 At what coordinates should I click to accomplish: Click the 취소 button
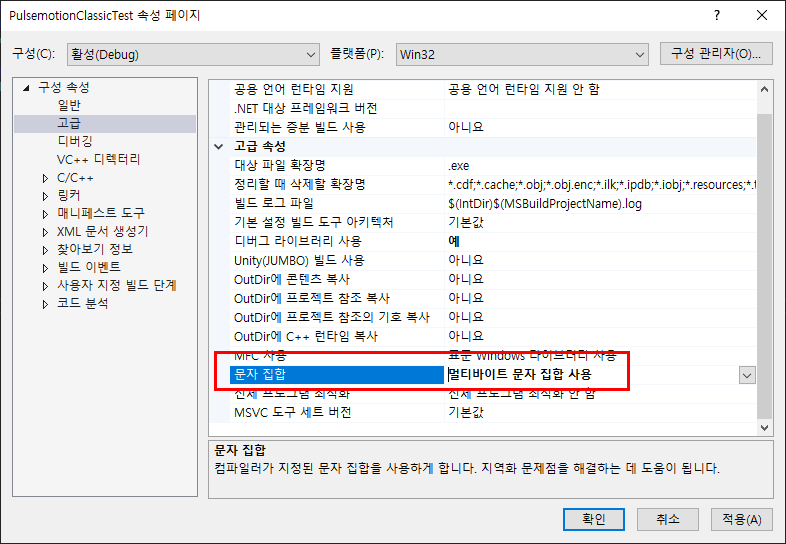point(668,519)
